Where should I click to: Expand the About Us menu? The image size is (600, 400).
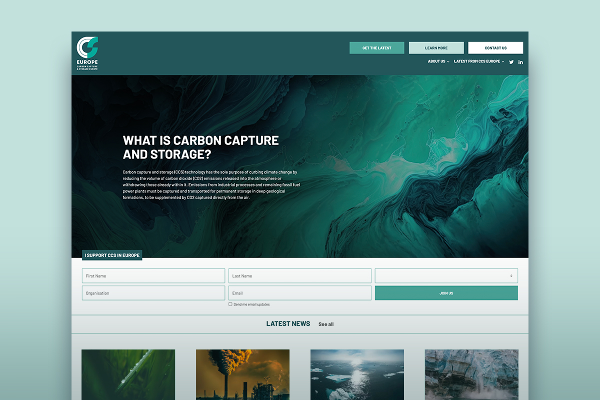coord(438,61)
